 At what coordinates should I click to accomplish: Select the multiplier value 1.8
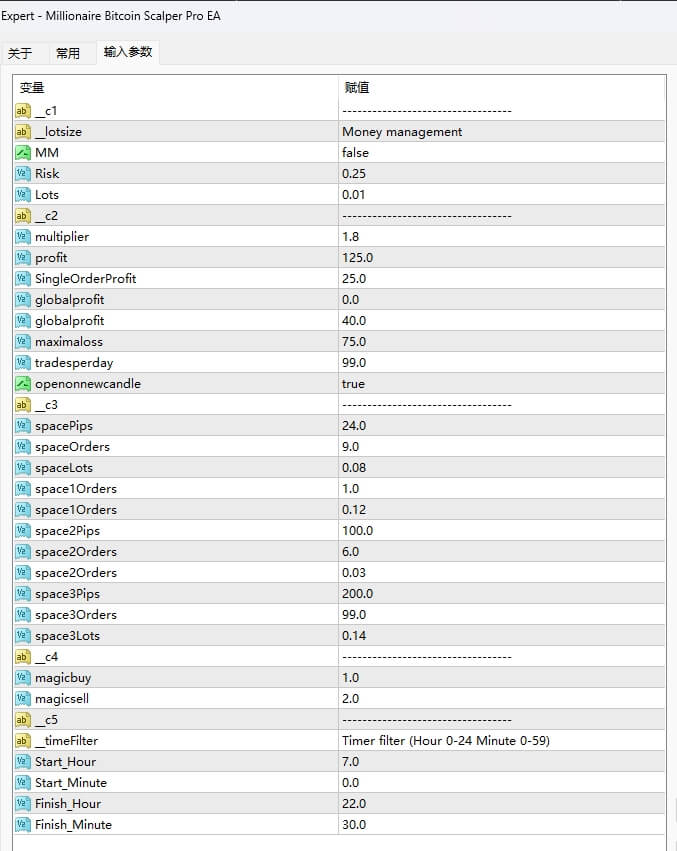[x=502, y=237]
